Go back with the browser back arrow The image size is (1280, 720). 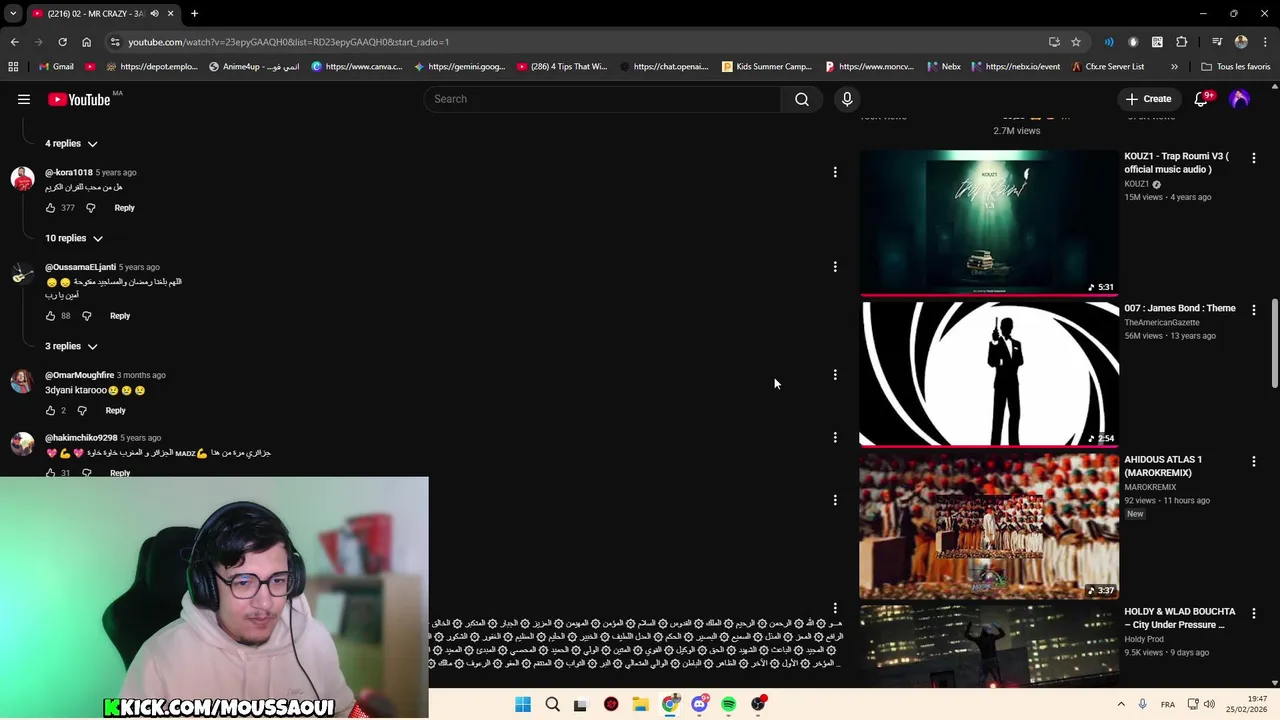(14, 42)
